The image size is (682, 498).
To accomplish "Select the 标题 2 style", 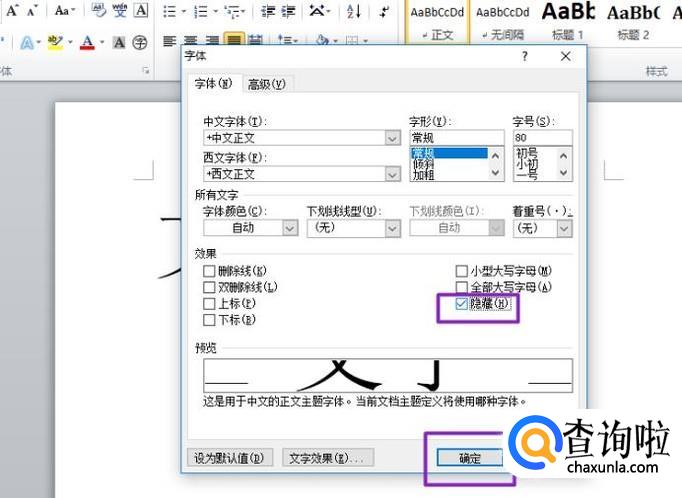I will 633,23.
